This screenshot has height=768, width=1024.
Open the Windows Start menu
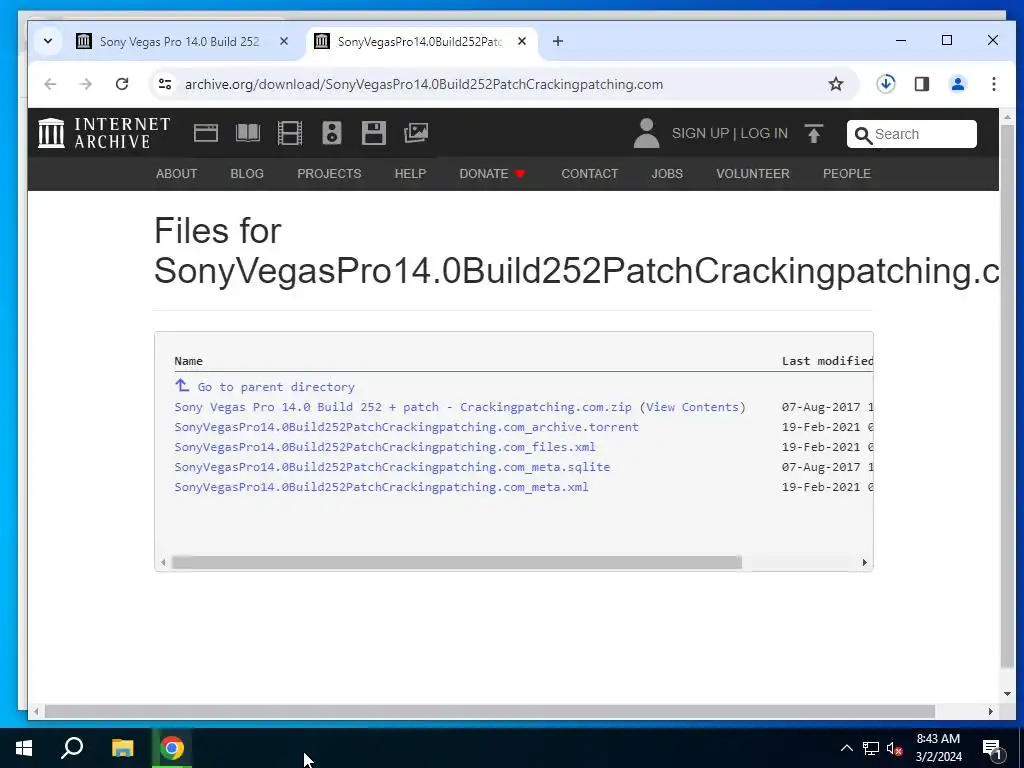[x=24, y=748]
